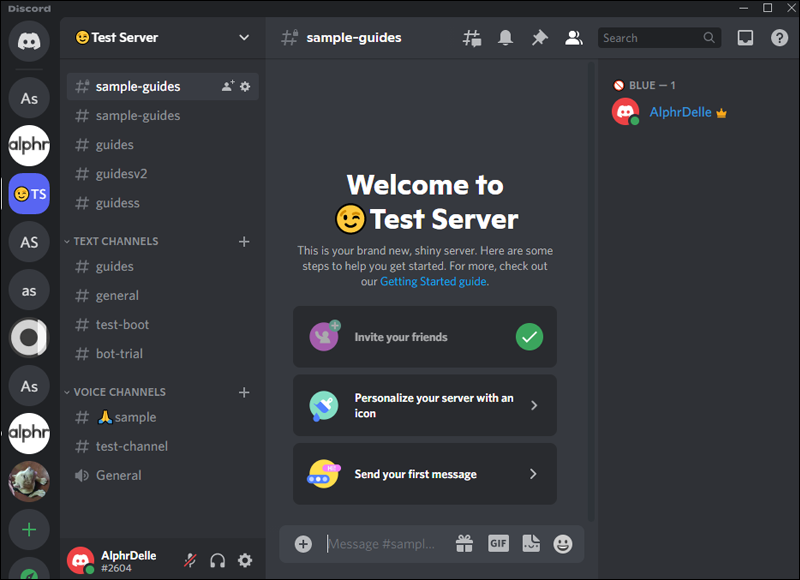Show pinned messages
Image resolution: width=800 pixels, height=580 pixels.
539,38
